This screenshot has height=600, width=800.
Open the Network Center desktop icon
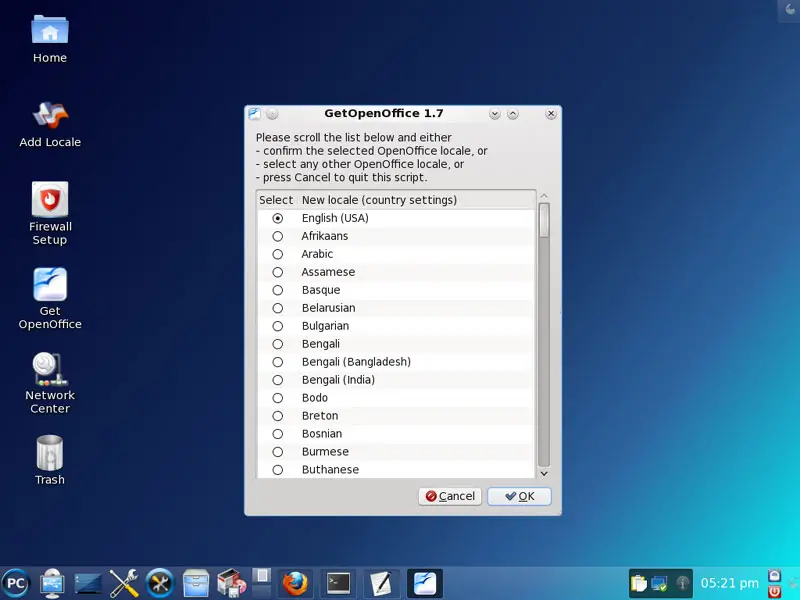point(49,383)
